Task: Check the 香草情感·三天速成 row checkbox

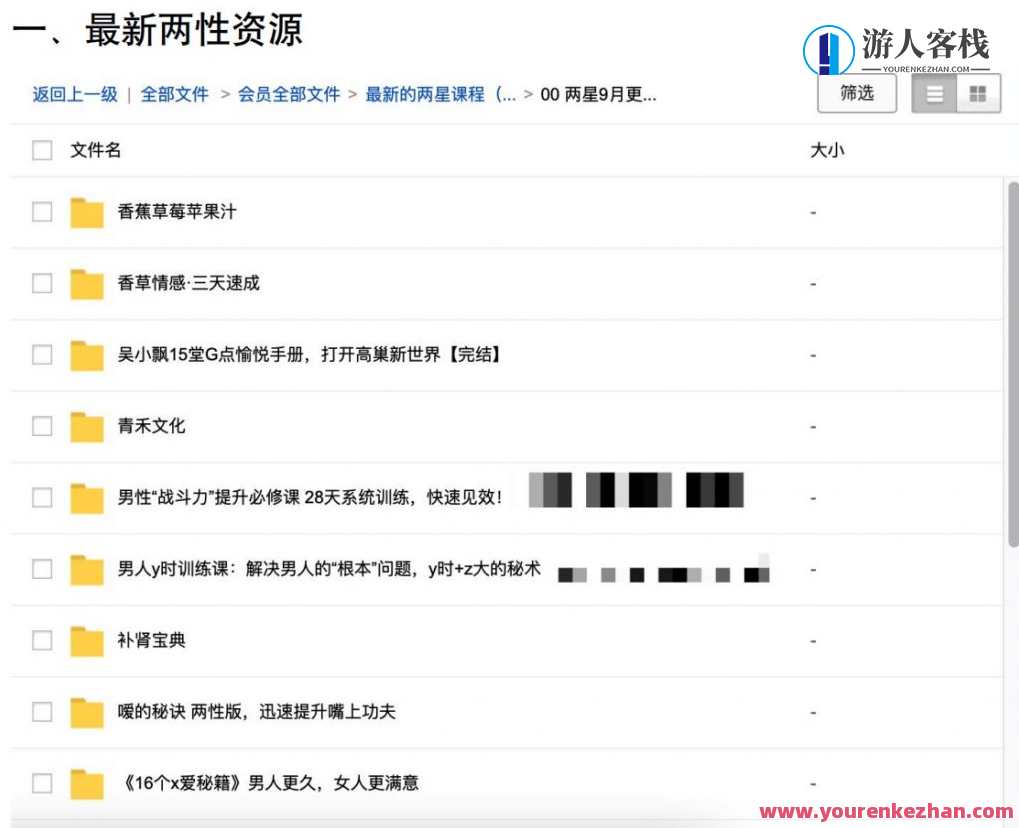Action: click(42, 283)
